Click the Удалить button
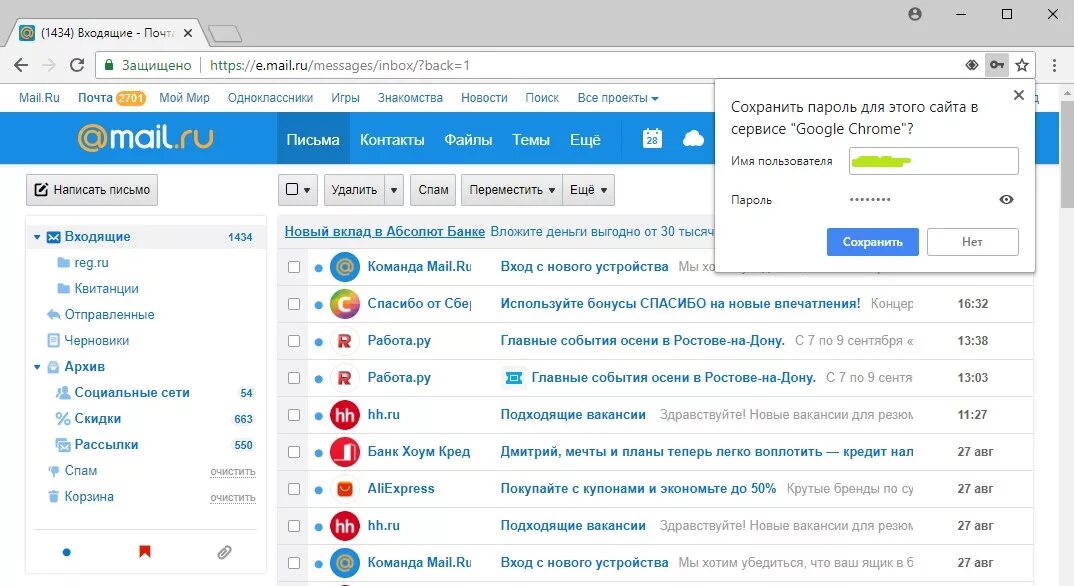The height and width of the screenshot is (586, 1074). 354,190
